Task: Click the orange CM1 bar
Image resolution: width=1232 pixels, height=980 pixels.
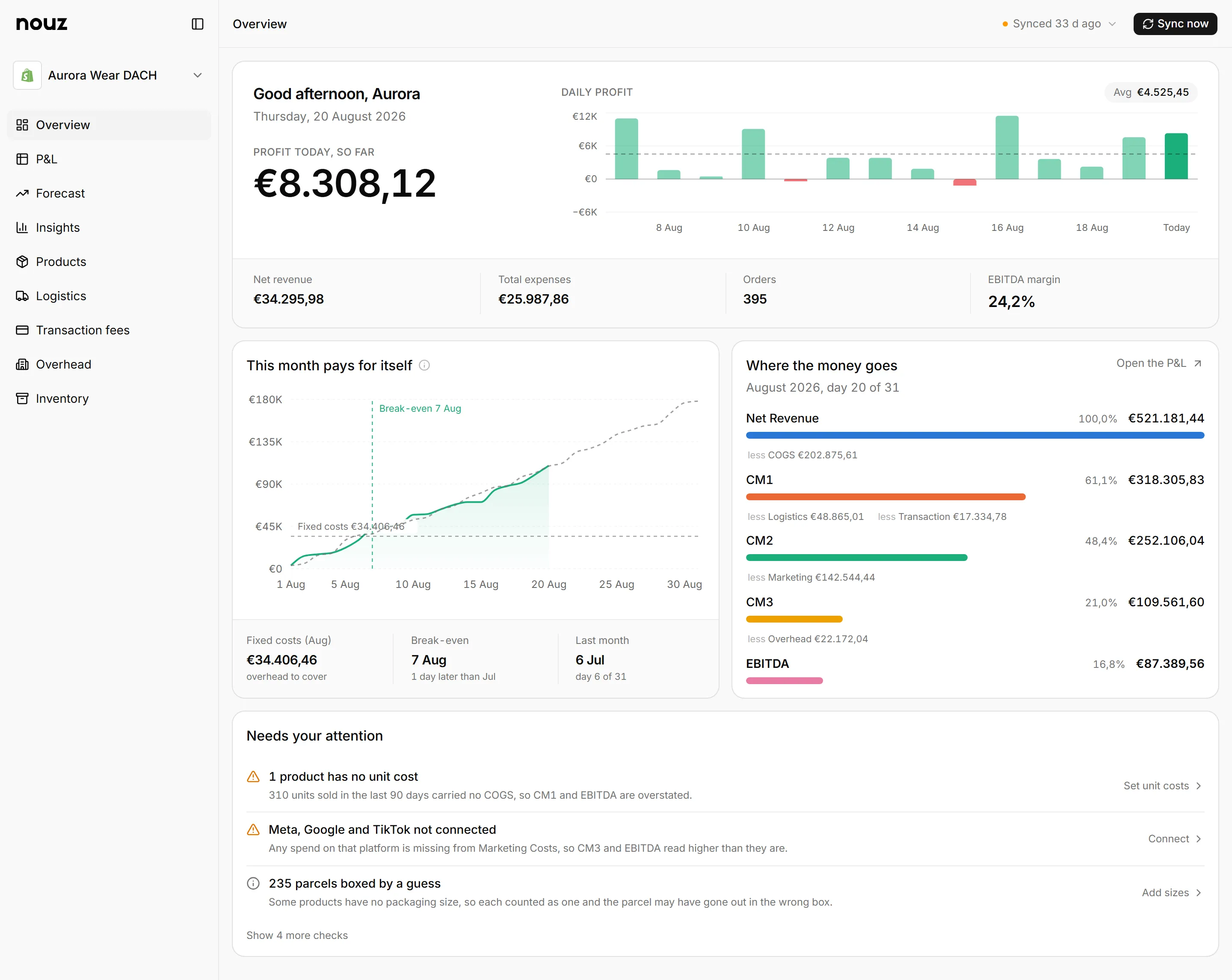Action: click(886, 497)
